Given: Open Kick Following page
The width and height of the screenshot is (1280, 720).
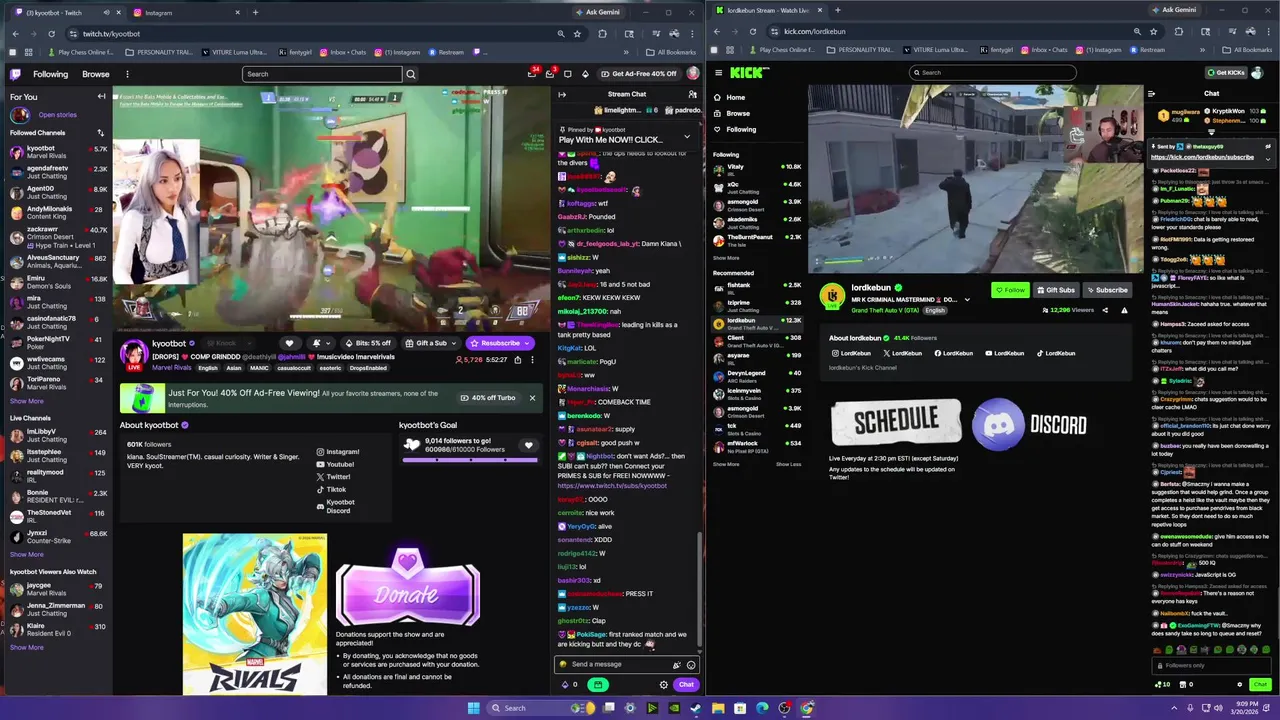Looking at the screenshot, I should click(741, 130).
